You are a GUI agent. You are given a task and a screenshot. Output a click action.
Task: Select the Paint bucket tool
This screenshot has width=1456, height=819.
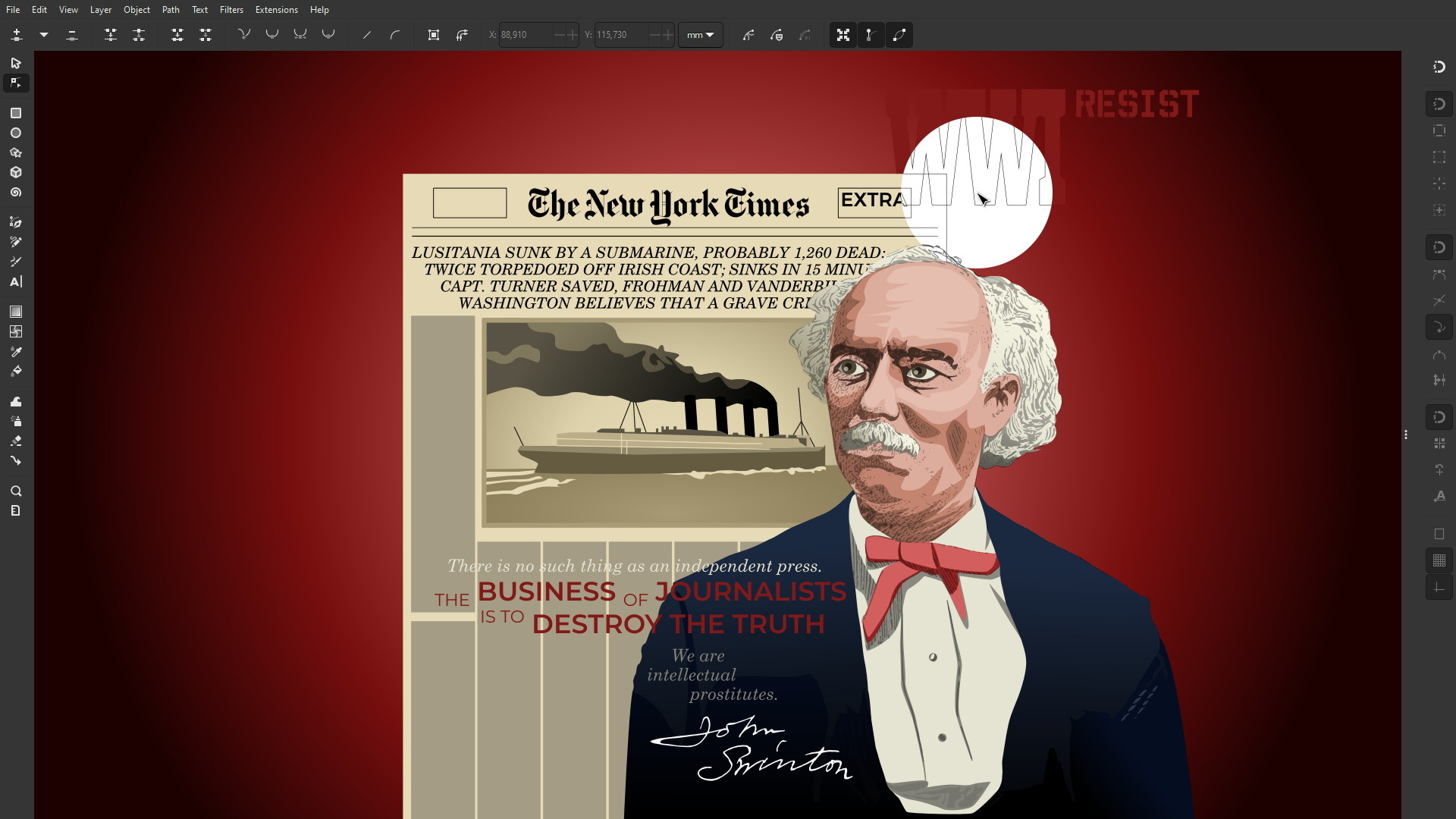point(16,372)
